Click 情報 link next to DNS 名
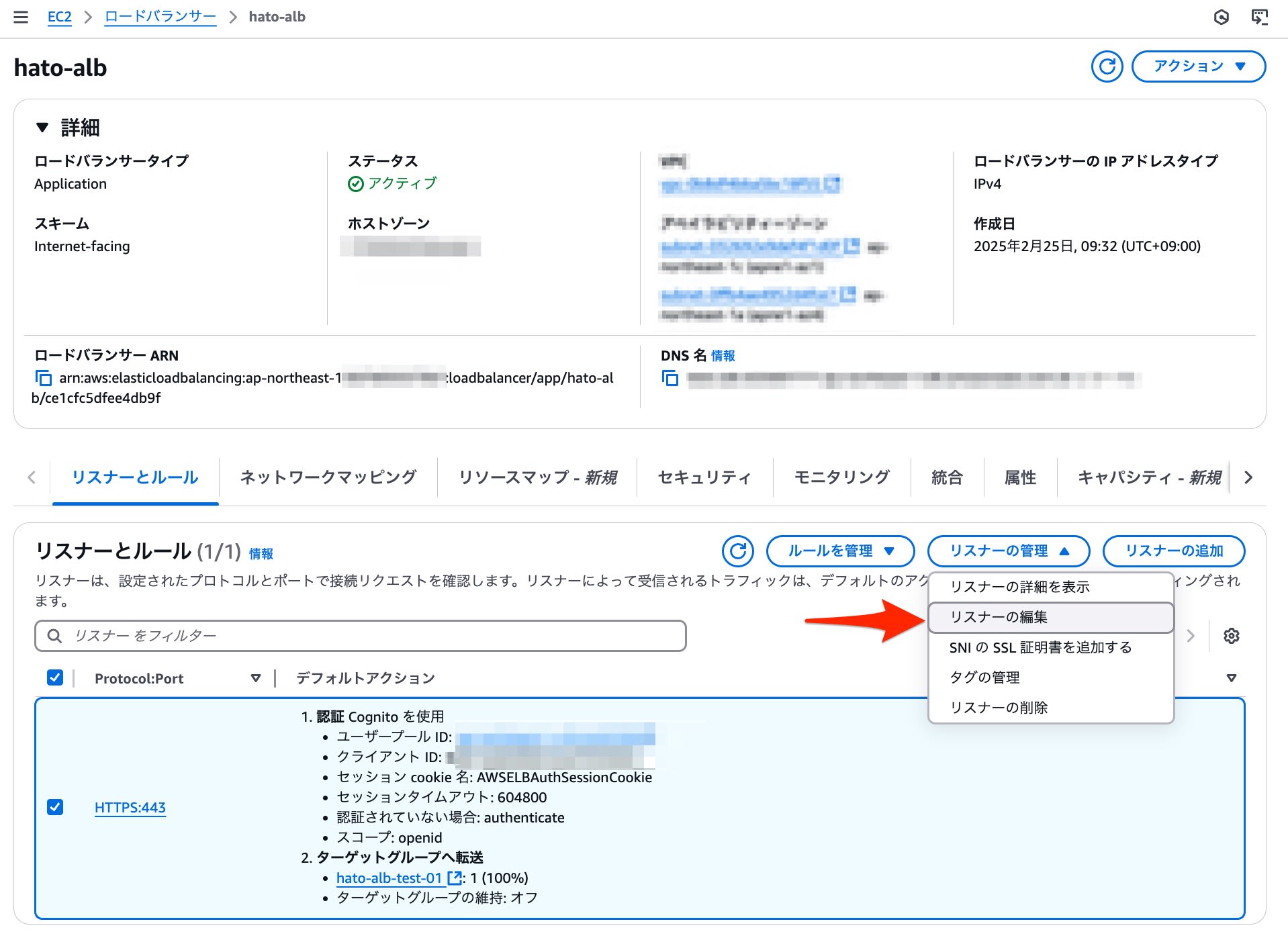 [723, 356]
